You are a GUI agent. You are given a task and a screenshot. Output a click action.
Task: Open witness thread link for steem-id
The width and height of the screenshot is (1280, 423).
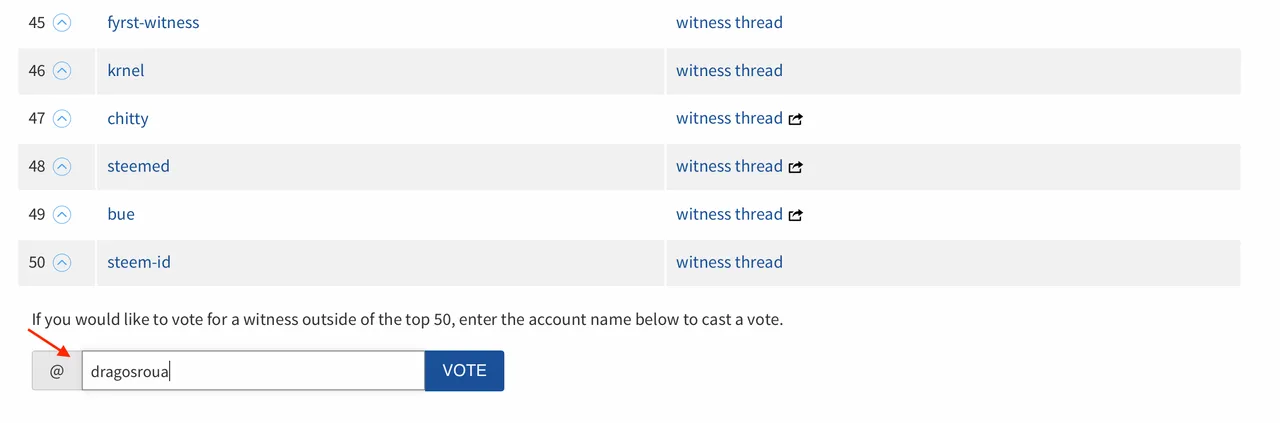[x=729, y=262]
